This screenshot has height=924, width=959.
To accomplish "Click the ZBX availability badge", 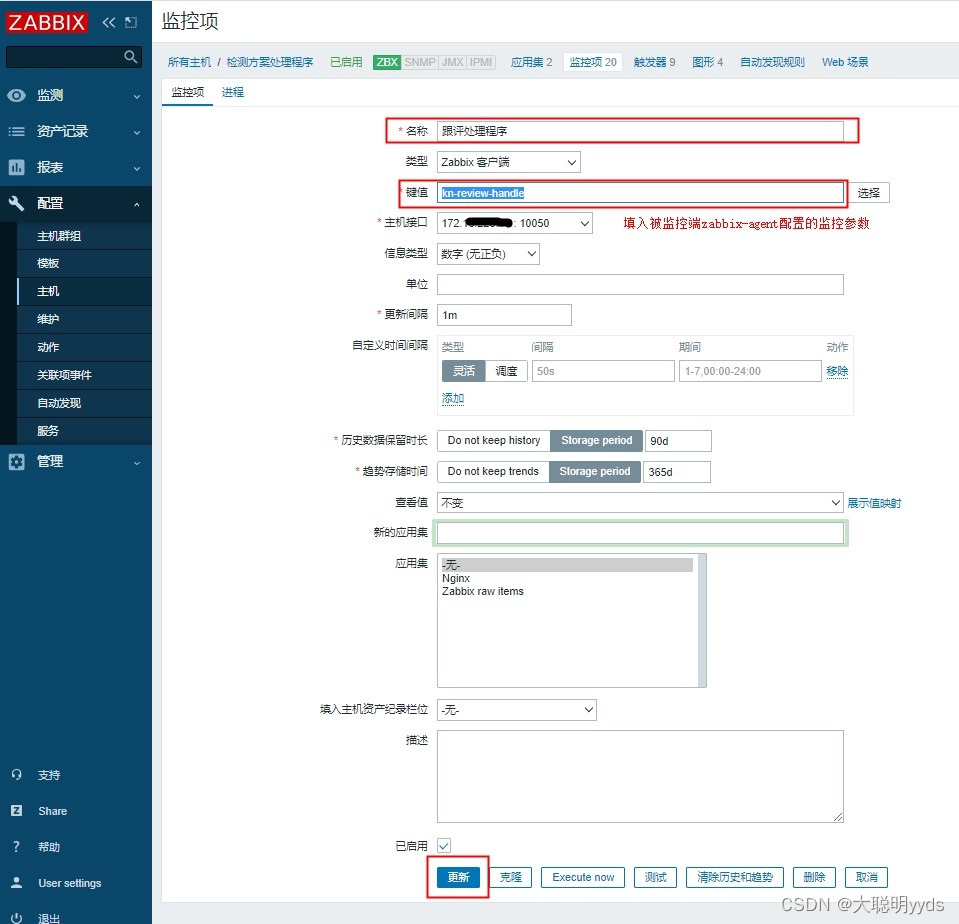I will (x=387, y=62).
